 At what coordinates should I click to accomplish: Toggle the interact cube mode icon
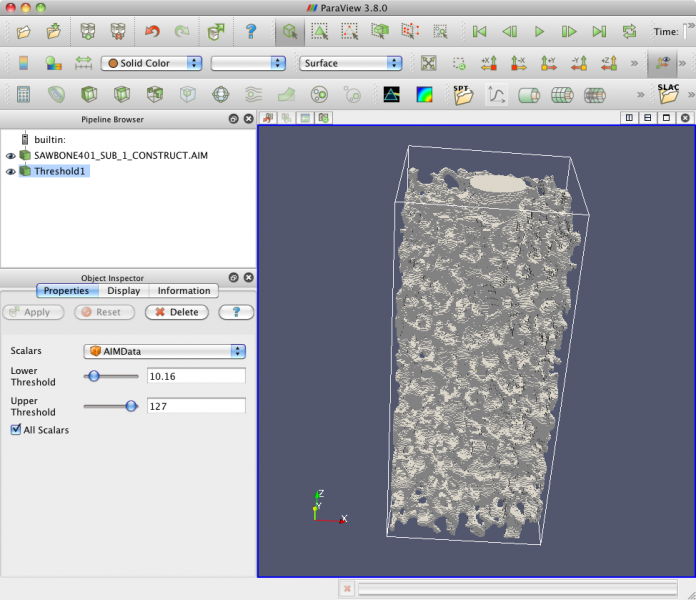290,32
